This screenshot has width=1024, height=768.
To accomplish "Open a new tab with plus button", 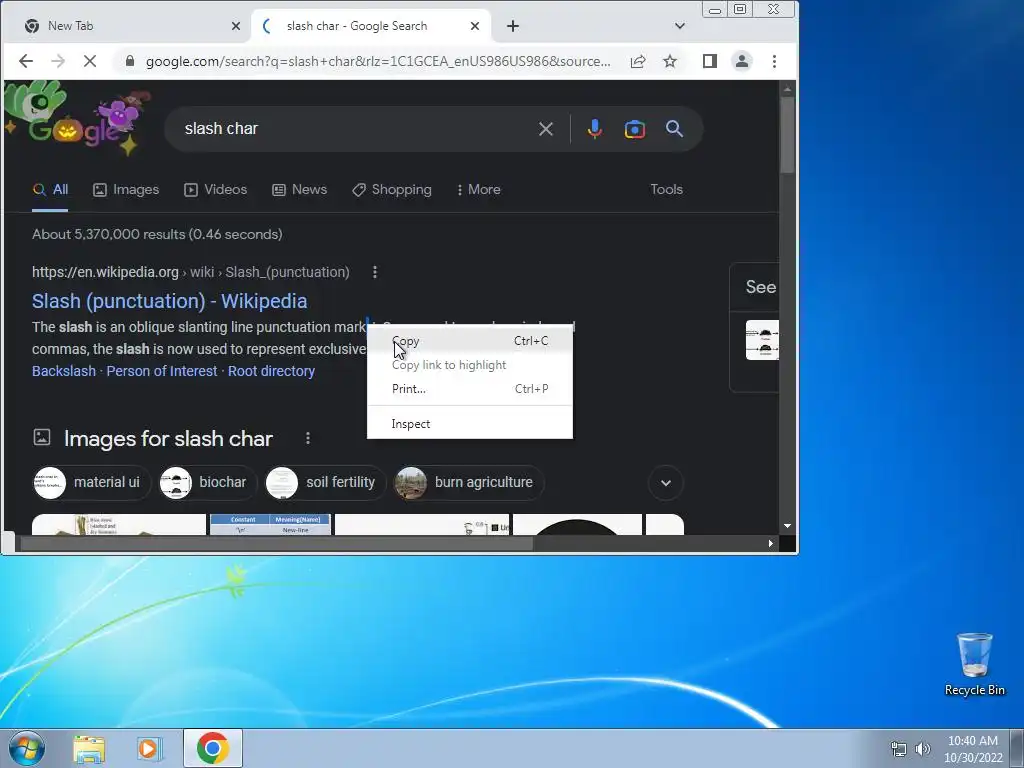I will point(513,26).
